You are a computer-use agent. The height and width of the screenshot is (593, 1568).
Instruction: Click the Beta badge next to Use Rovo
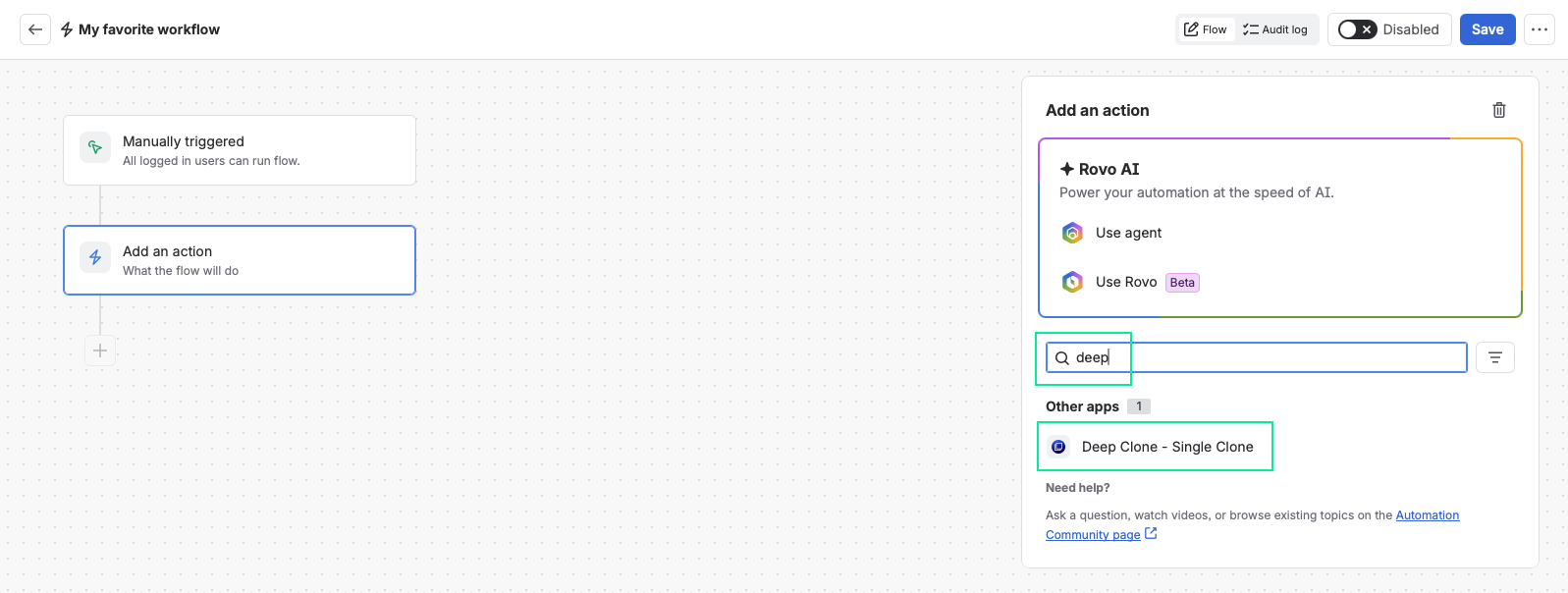[x=1182, y=283]
